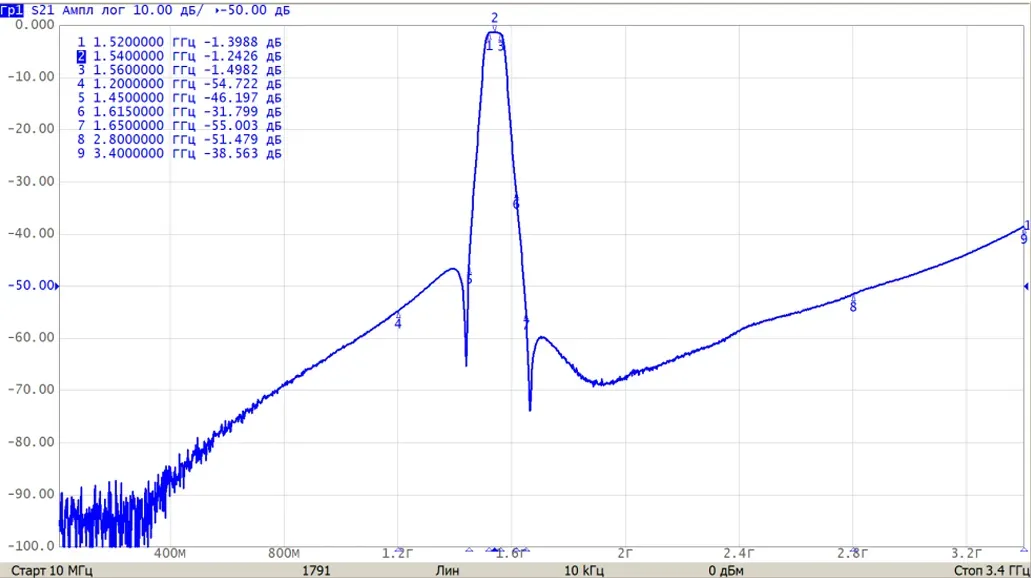1031x578 pixels.
Task: Select marker 1 row at 1.5200000 ГГц
Action: click(179, 42)
